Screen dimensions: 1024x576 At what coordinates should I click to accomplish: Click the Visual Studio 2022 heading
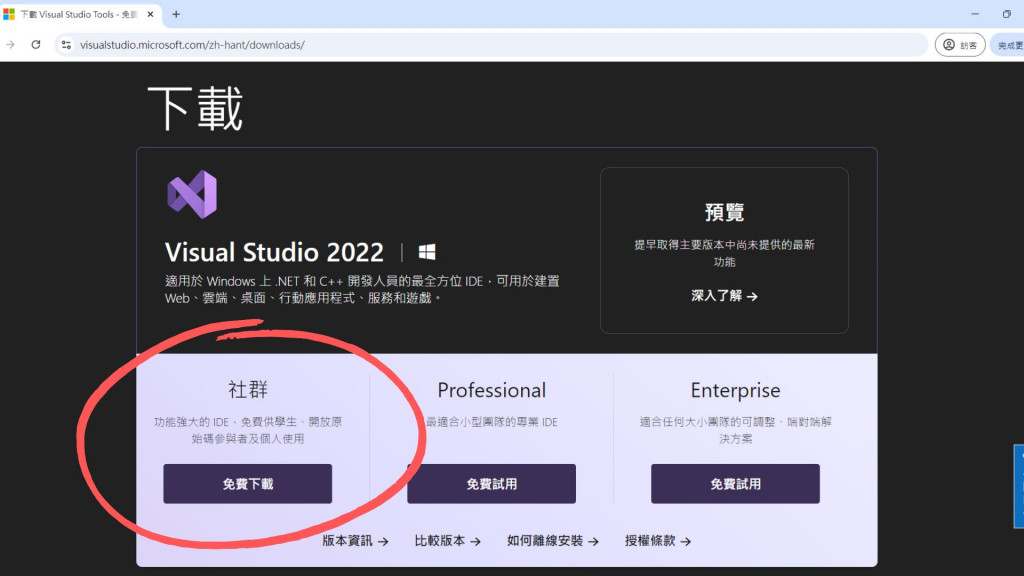coord(274,252)
